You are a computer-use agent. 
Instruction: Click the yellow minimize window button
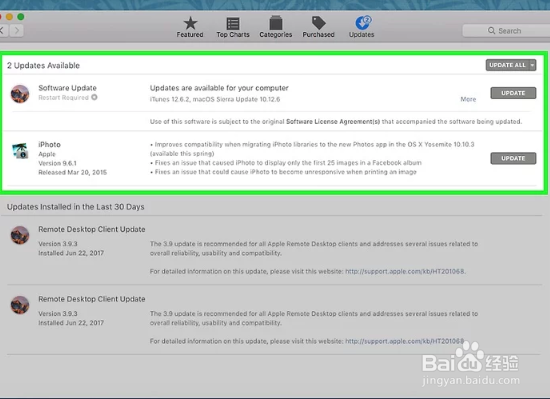coord(9,16)
